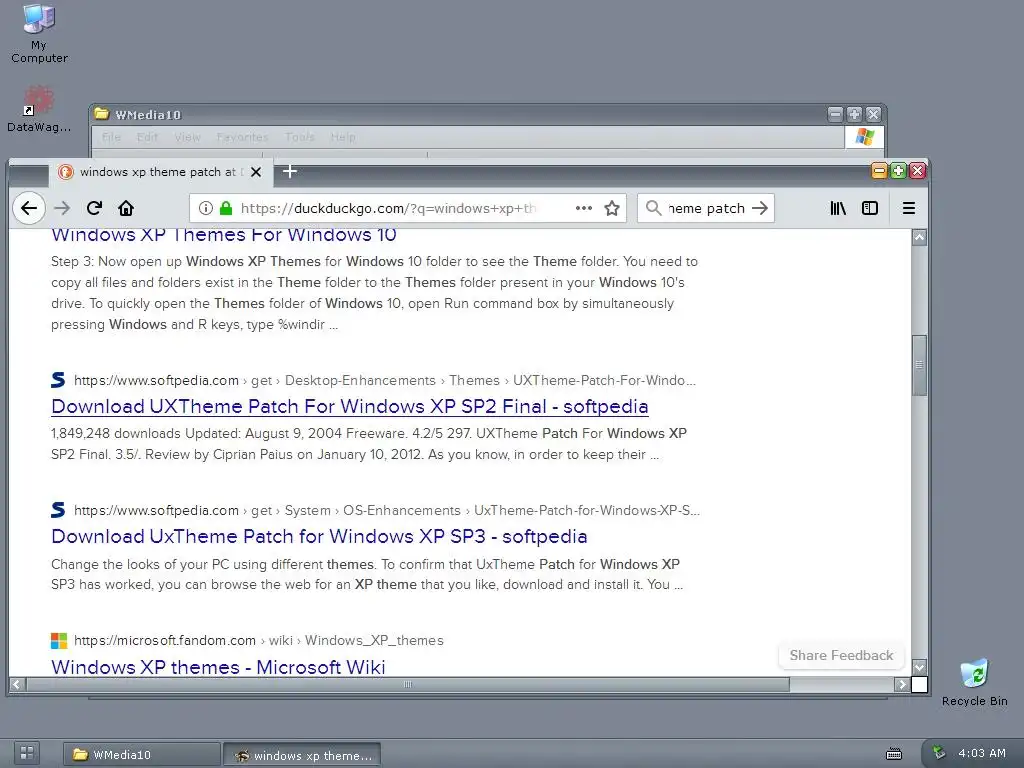Click vertical scrollbar up arrow
This screenshot has height=768, width=1024.
919,237
